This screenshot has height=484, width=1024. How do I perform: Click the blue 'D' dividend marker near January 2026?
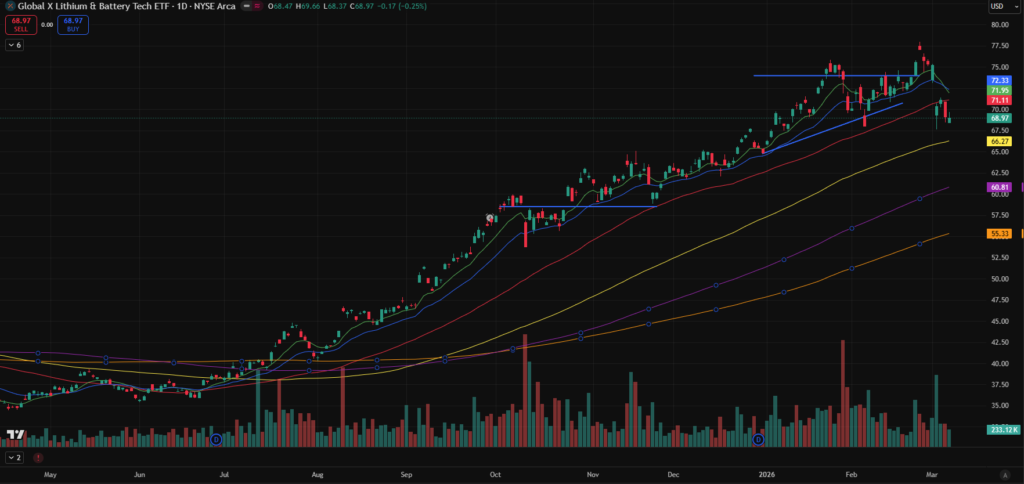click(x=758, y=439)
